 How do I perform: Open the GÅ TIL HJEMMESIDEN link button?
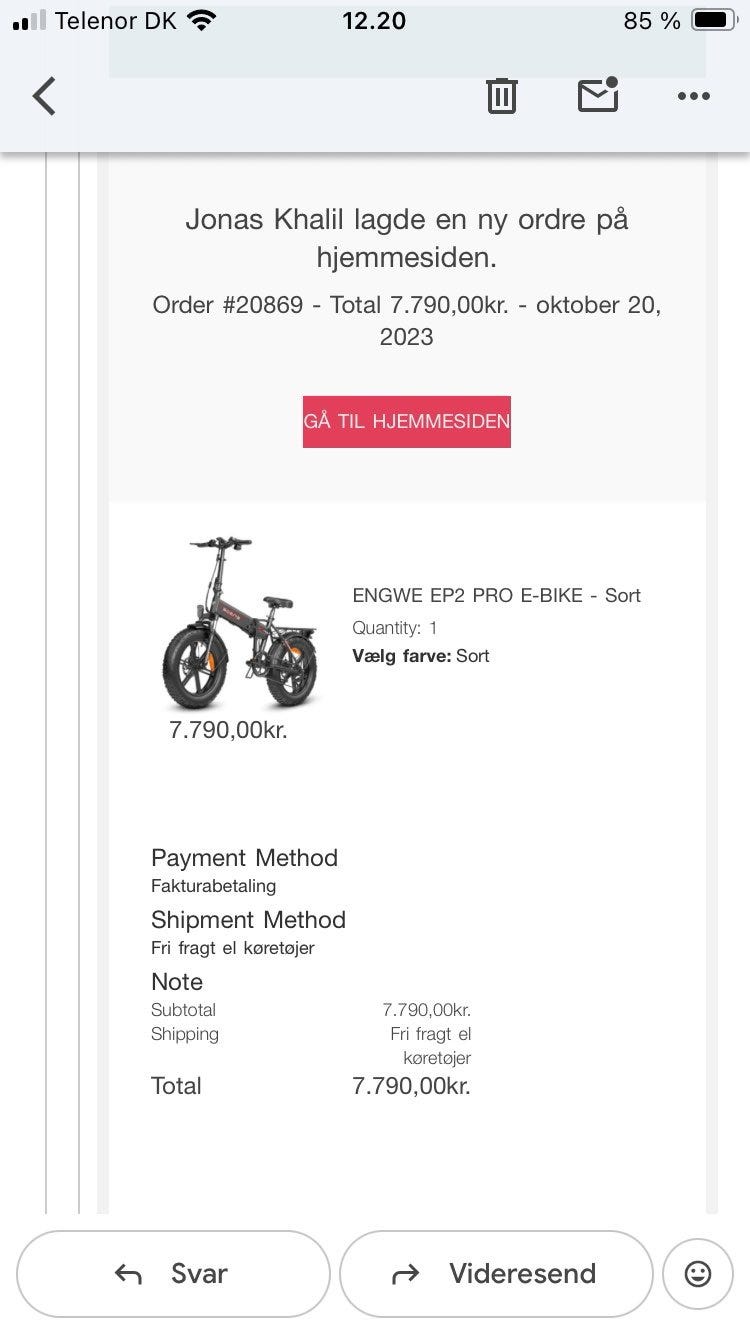407,421
